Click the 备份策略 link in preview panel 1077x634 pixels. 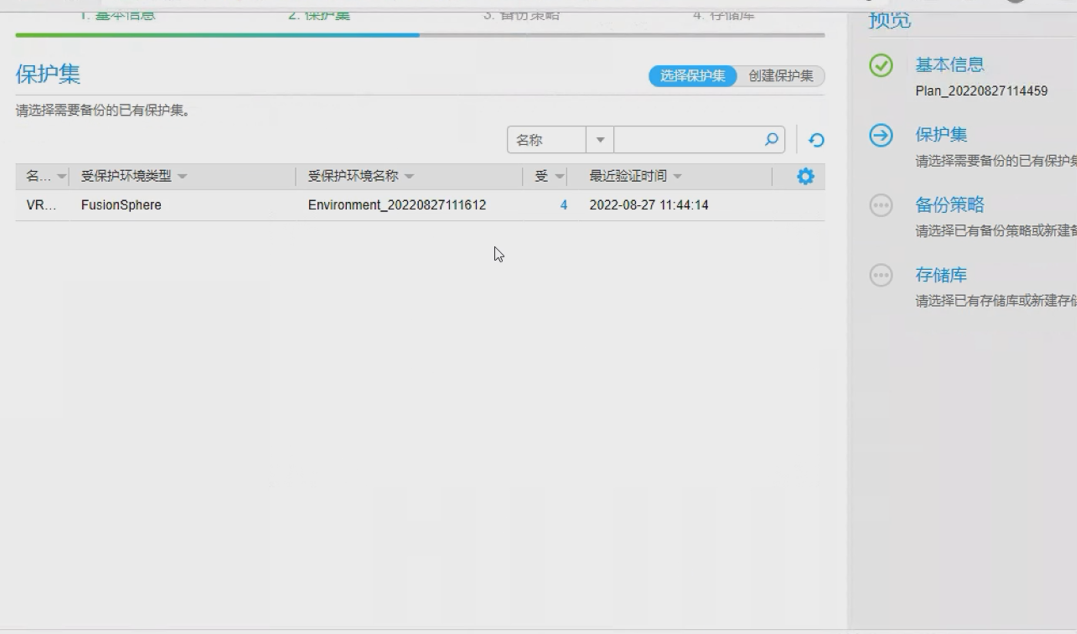click(x=949, y=205)
